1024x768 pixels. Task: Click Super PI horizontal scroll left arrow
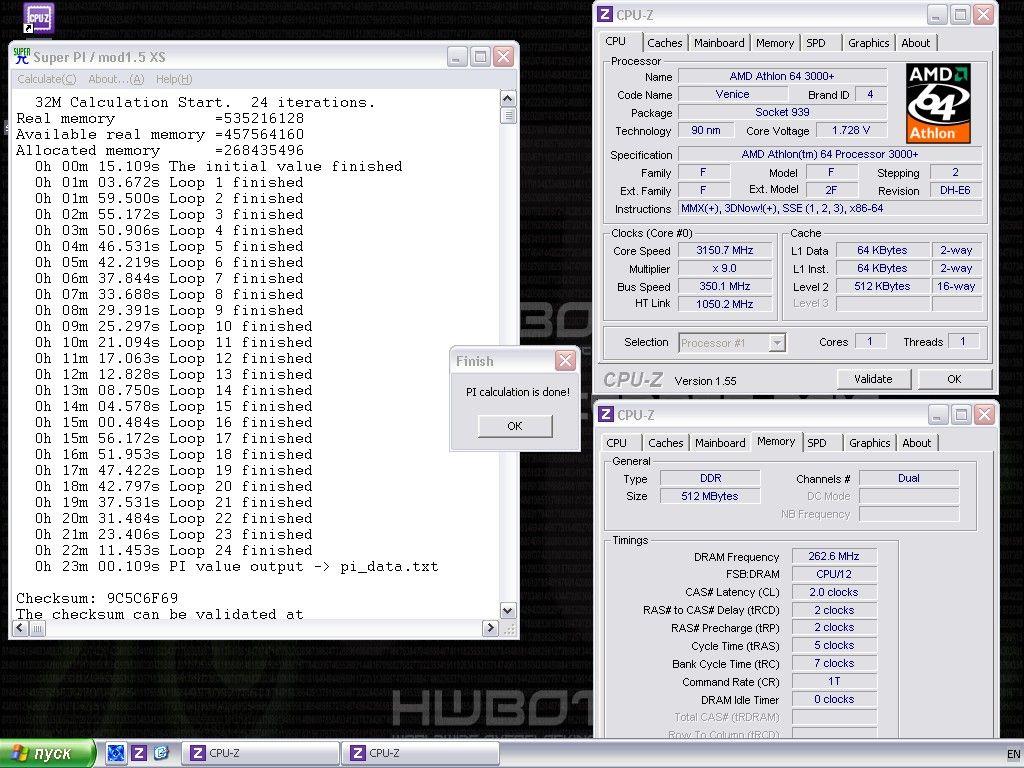pyautogui.click(x=20, y=628)
